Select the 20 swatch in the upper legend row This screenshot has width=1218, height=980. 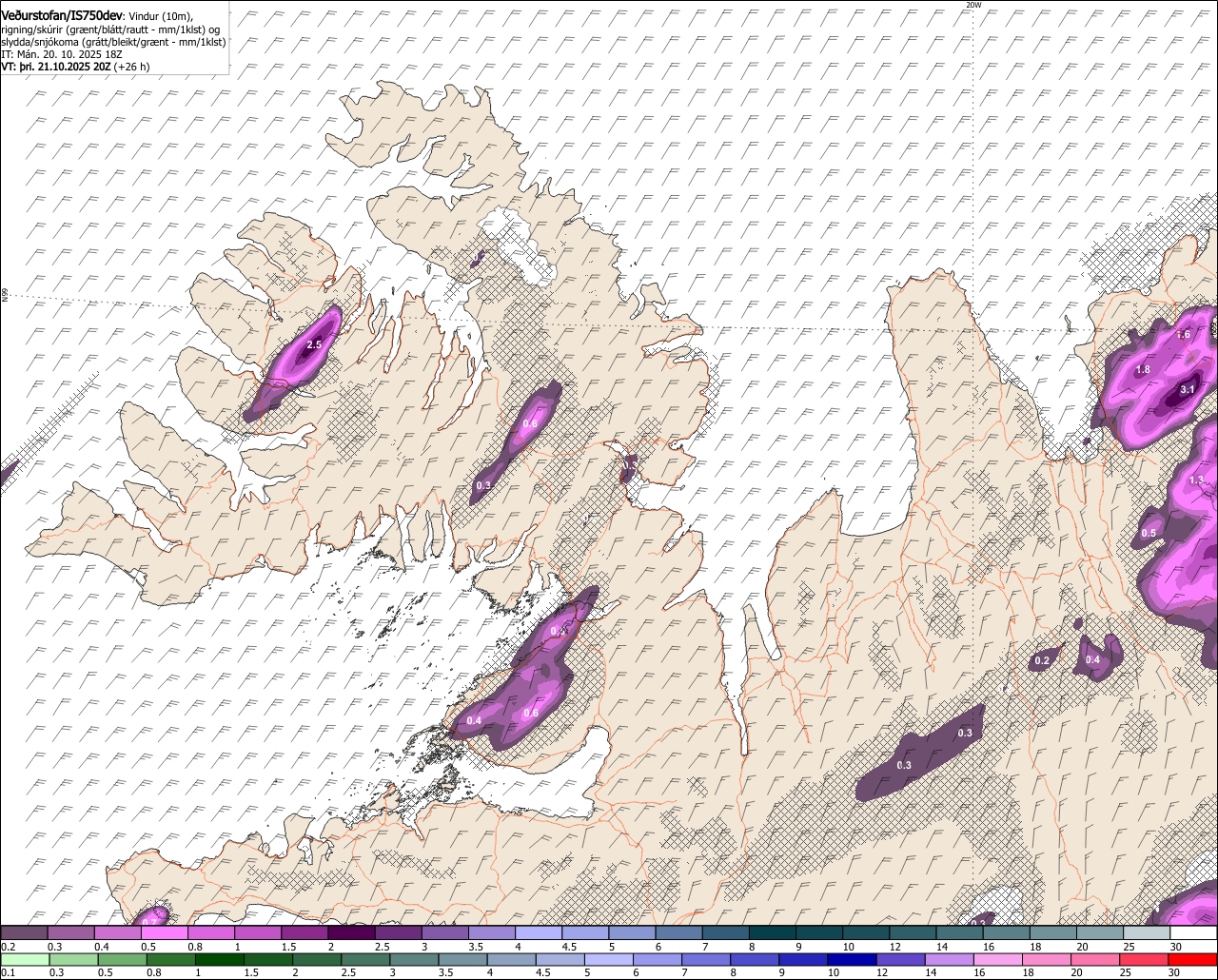(x=1101, y=932)
